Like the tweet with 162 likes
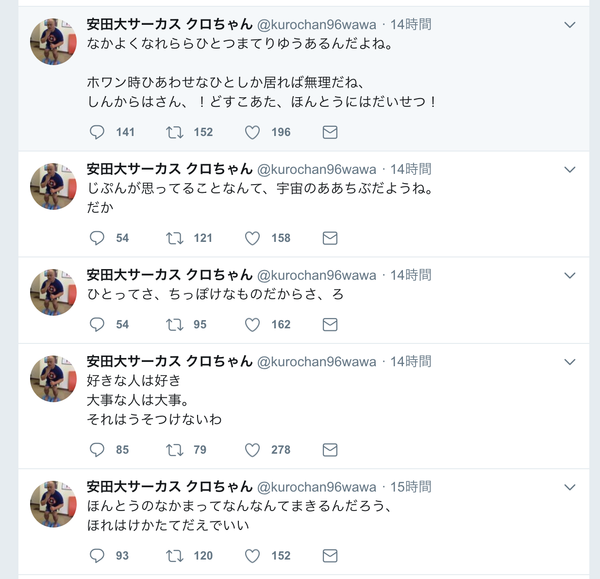 pos(253,324)
